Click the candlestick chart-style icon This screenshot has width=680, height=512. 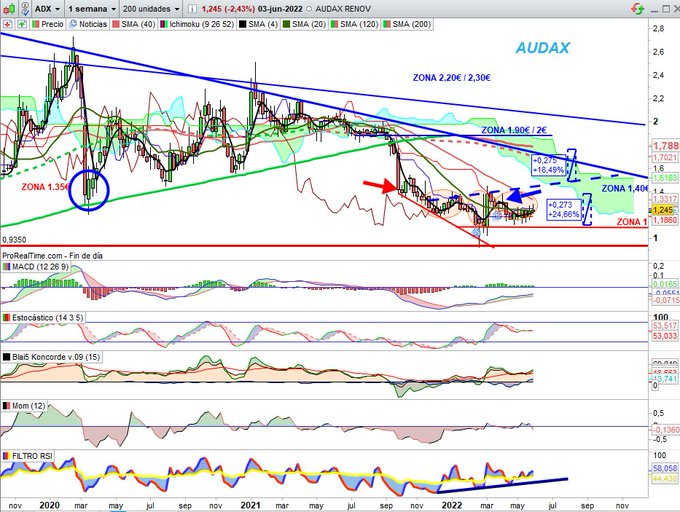pos(10,8)
